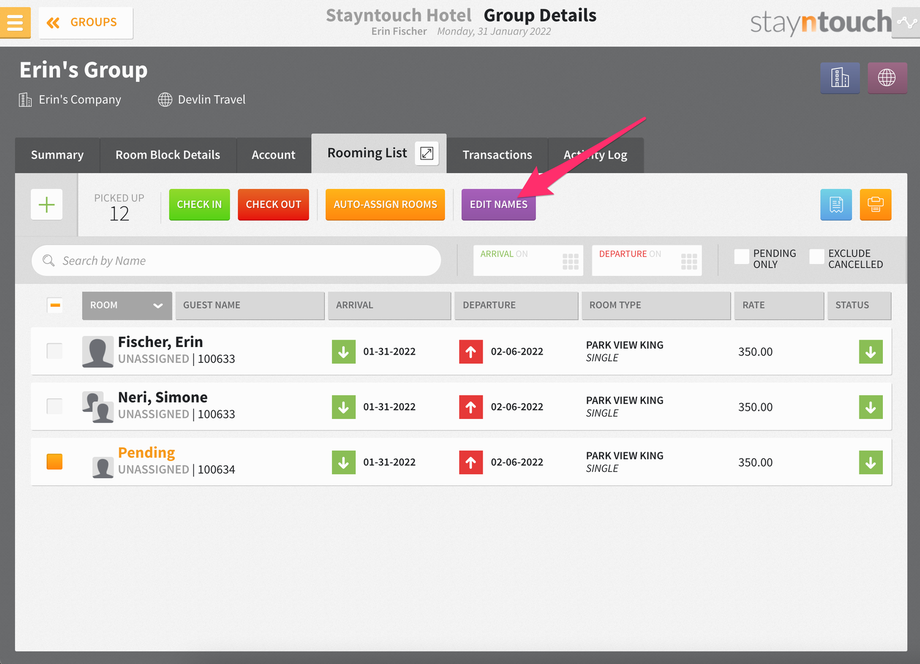
Task: Go back to Groups
Action: tap(86, 23)
